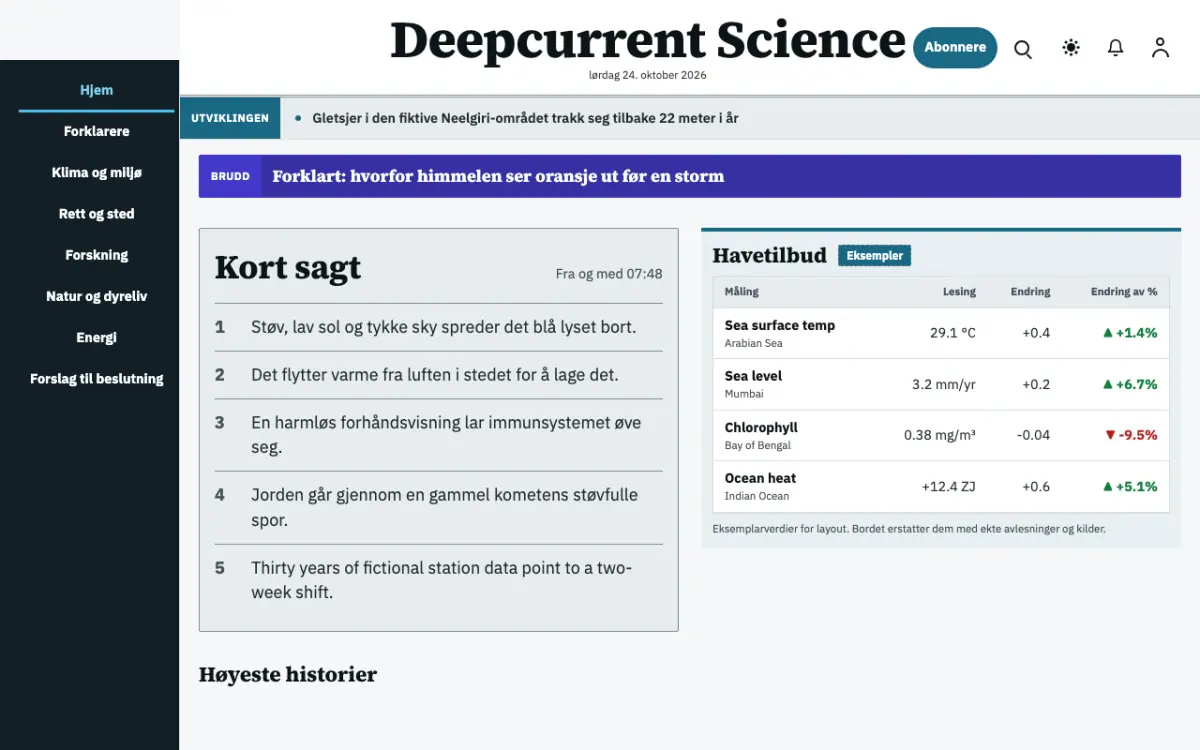Open Forslag til beslutning section
This screenshot has width=1200, height=750.
pyautogui.click(x=97, y=379)
